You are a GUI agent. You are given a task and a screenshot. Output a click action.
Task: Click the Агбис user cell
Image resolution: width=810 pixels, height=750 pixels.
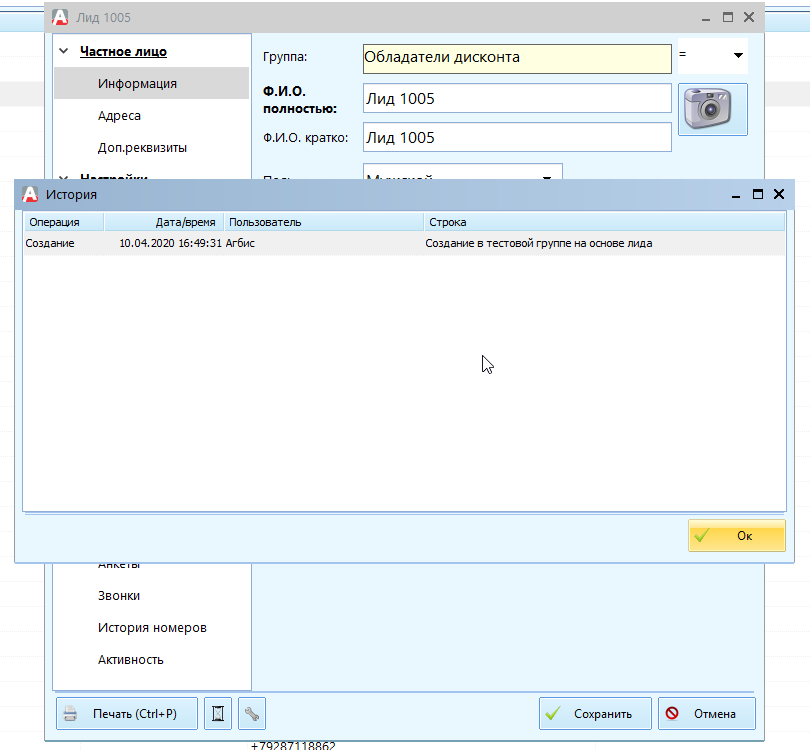click(x=240, y=243)
